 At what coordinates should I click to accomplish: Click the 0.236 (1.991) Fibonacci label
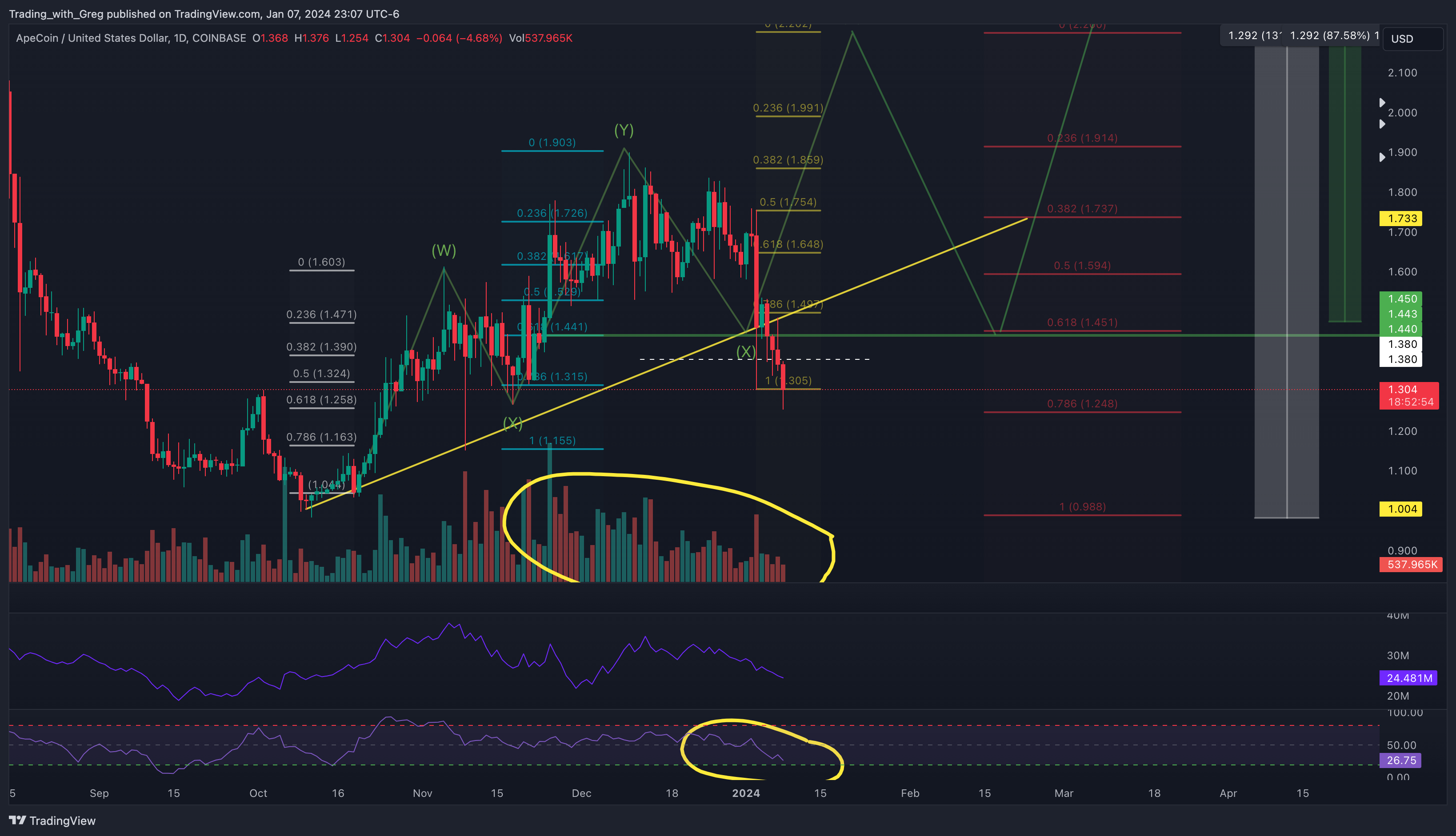click(788, 108)
